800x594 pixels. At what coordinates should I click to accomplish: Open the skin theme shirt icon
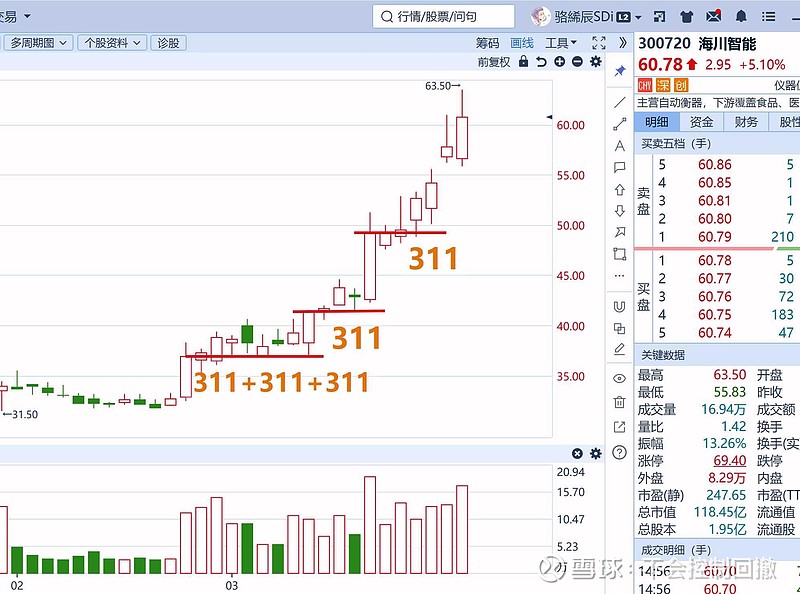point(687,17)
